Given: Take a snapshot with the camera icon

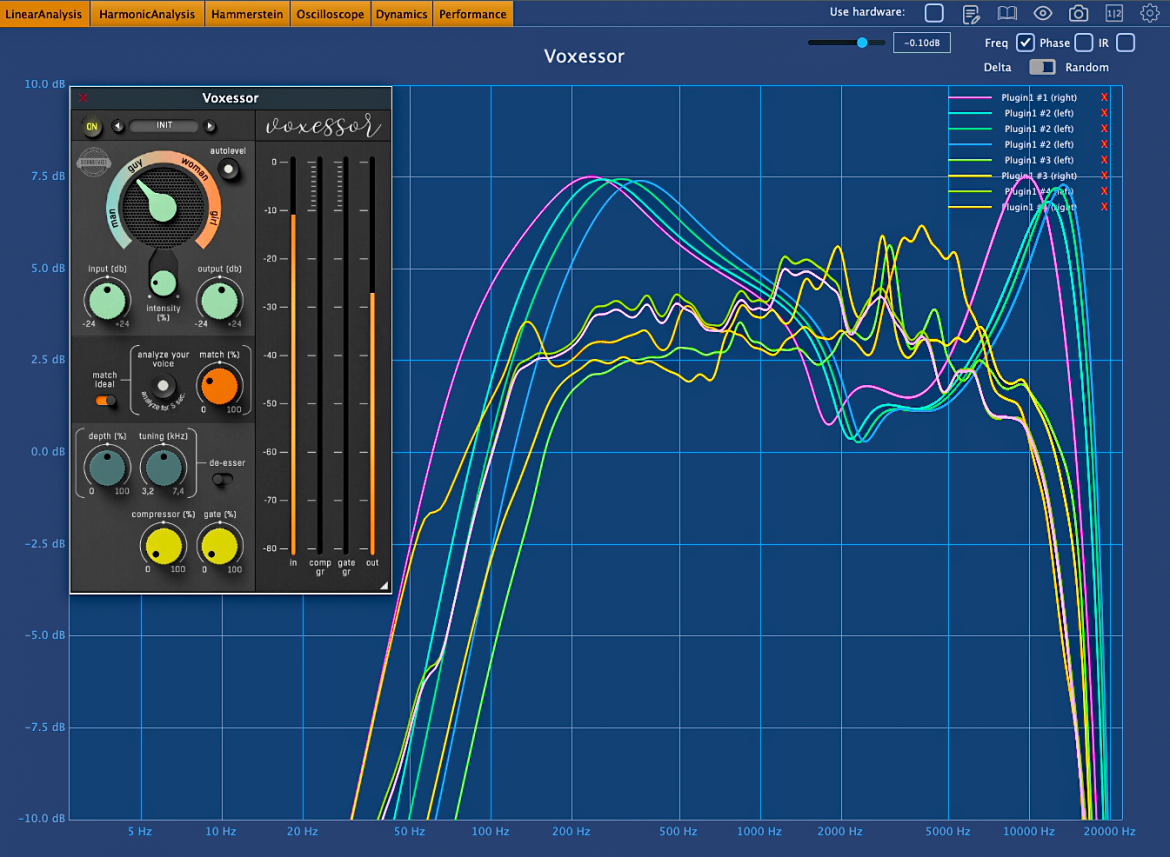Looking at the screenshot, I should [x=1078, y=13].
